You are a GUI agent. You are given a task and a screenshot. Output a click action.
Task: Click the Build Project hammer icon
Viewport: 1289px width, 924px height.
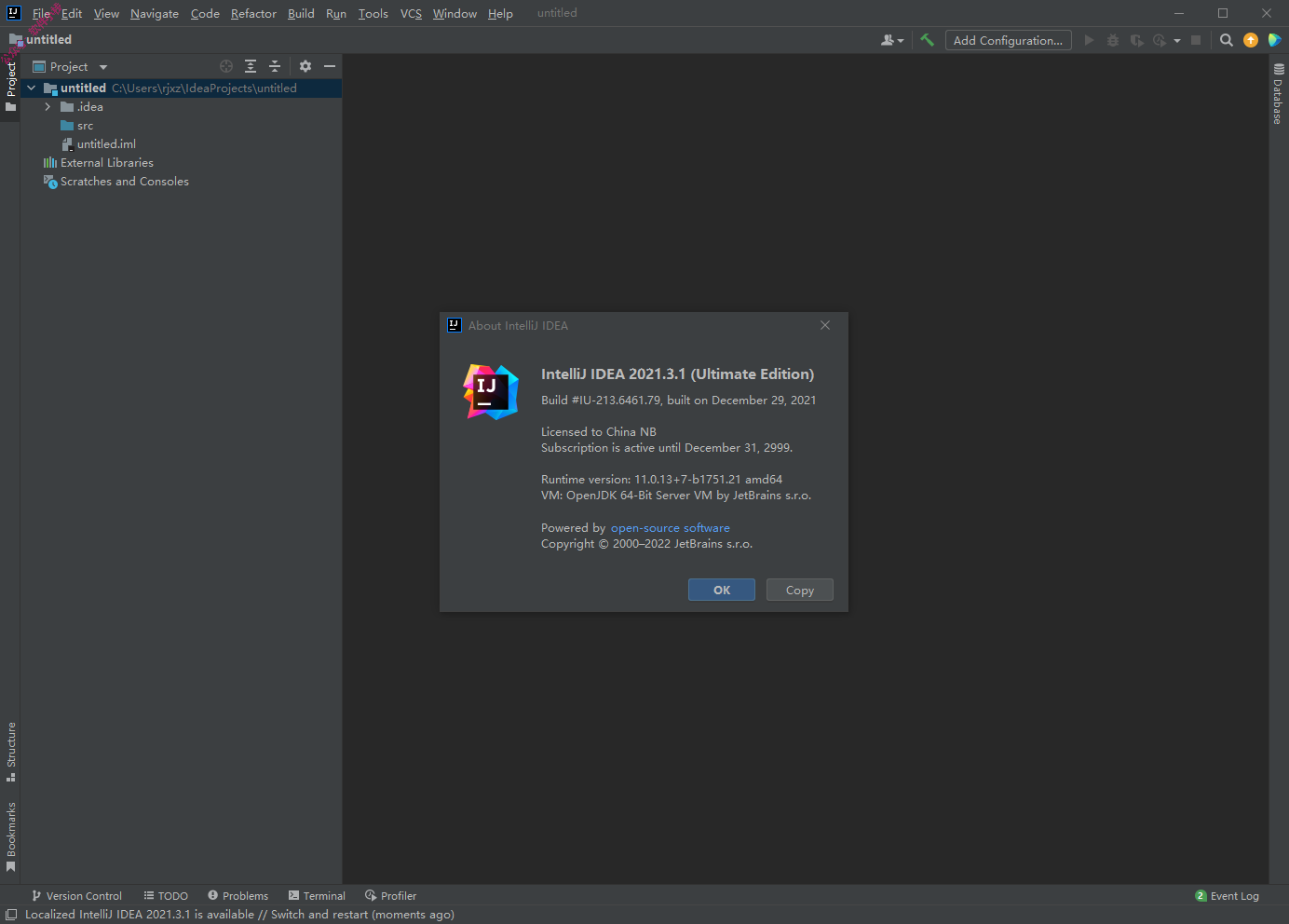tap(927, 40)
